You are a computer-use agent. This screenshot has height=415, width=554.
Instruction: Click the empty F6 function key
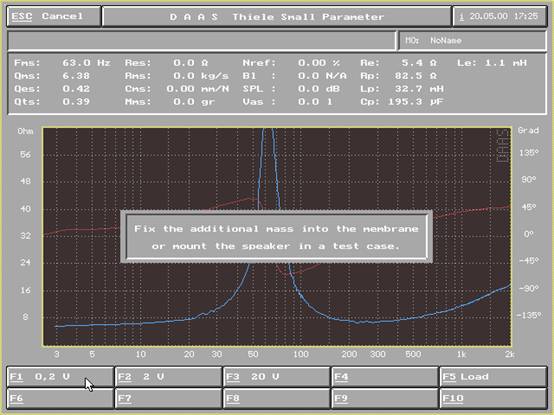(x=60, y=398)
